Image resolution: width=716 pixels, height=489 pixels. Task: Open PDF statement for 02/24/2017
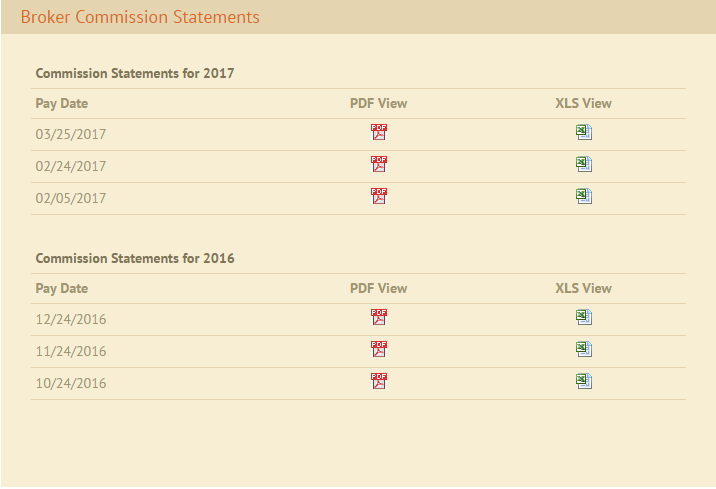(379, 164)
